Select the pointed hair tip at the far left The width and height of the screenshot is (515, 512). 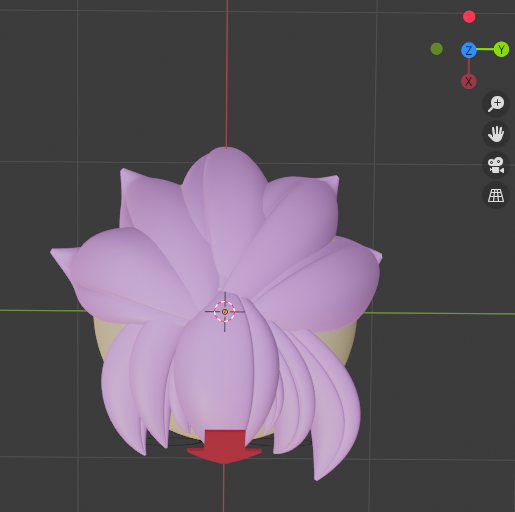[63, 258]
